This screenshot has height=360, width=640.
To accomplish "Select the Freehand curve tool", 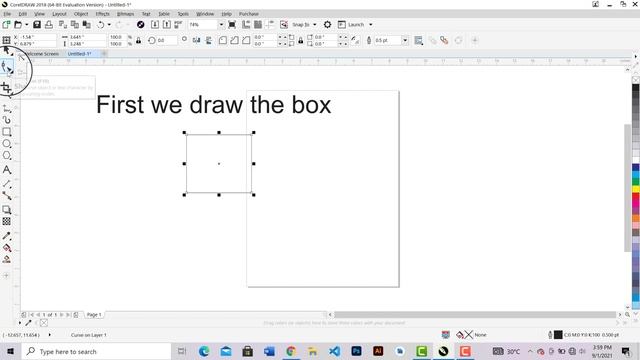I will (x=7, y=109).
